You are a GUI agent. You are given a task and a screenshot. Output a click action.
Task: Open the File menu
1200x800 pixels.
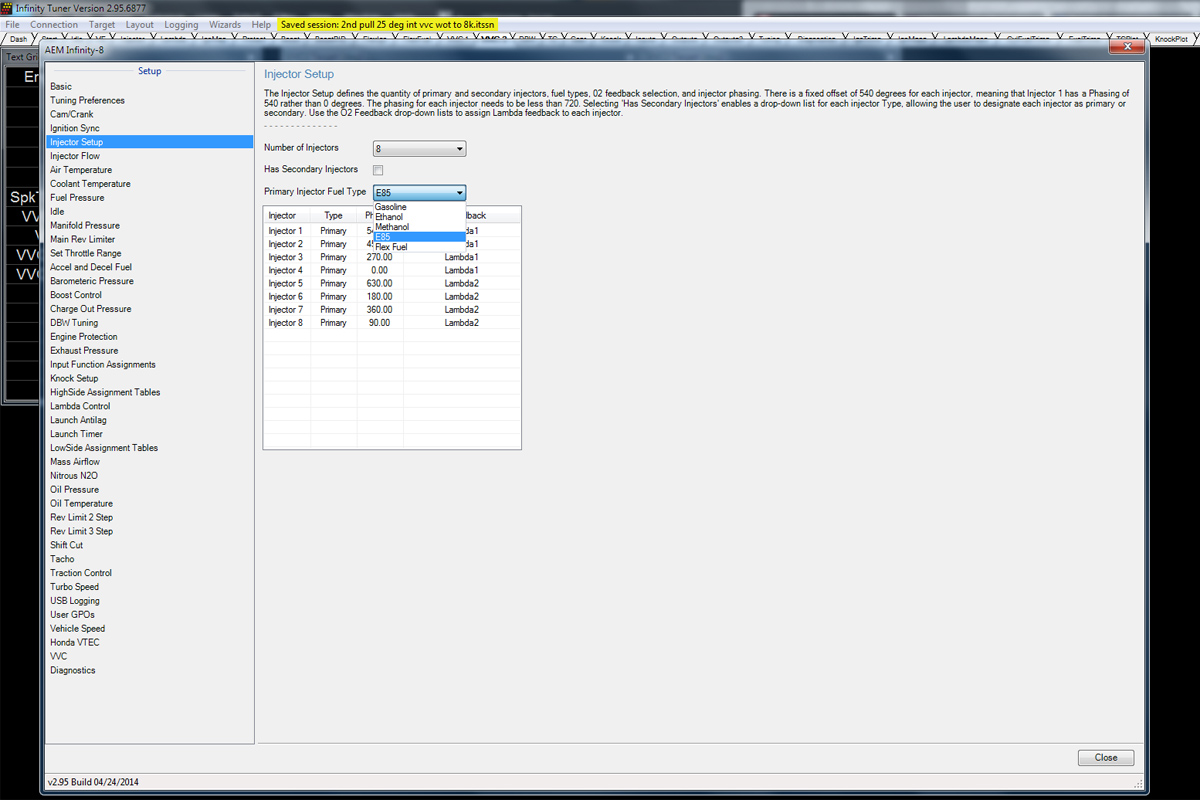click(x=13, y=24)
